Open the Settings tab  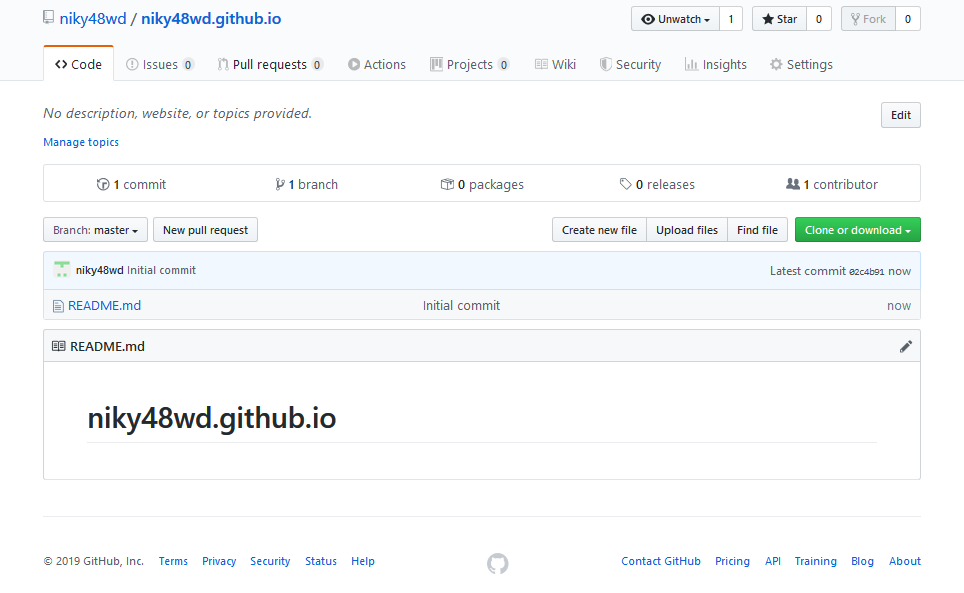click(x=800, y=63)
